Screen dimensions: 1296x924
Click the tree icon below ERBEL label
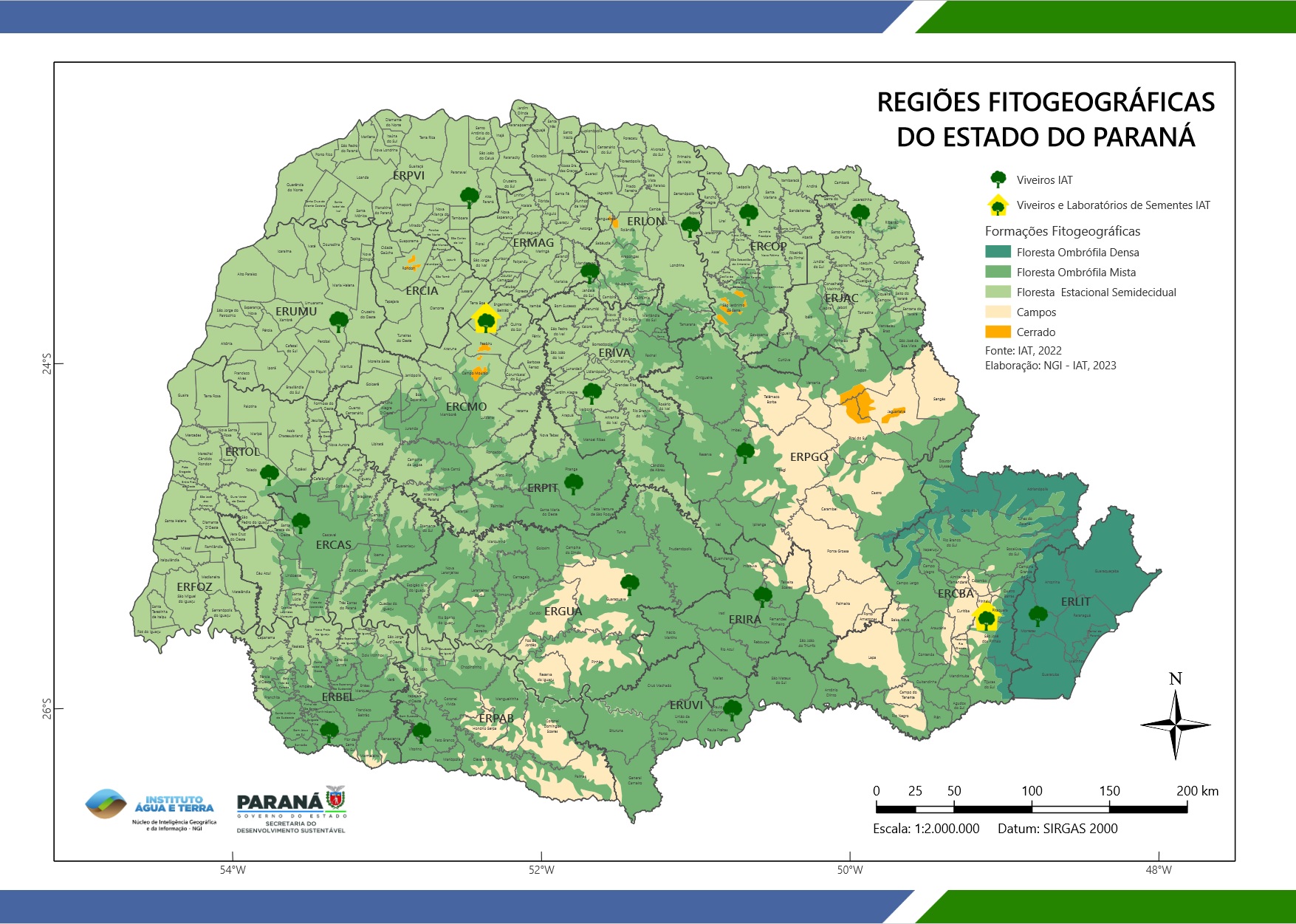(329, 732)
